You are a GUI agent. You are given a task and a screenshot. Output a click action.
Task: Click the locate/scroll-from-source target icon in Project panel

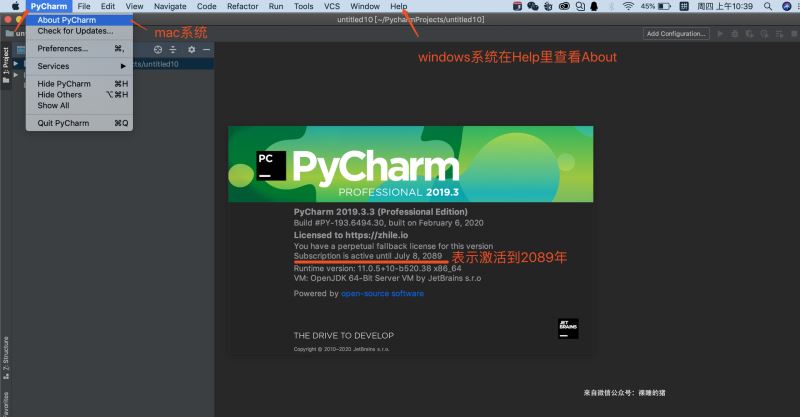[x=158, y=50]
